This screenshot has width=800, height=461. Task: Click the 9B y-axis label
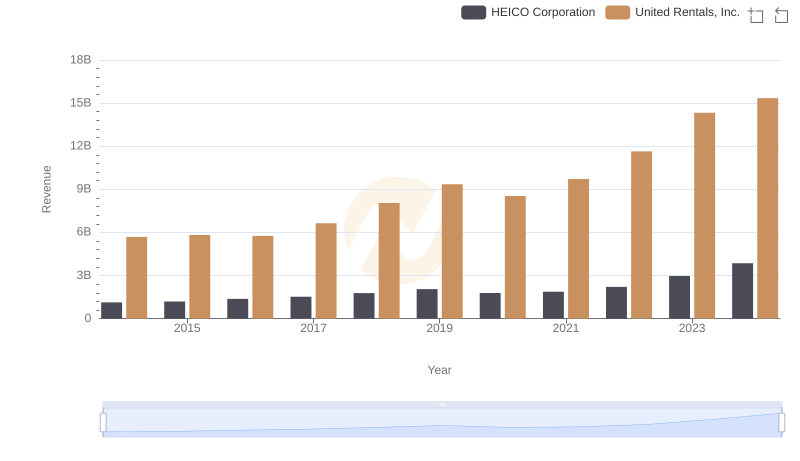84,189
